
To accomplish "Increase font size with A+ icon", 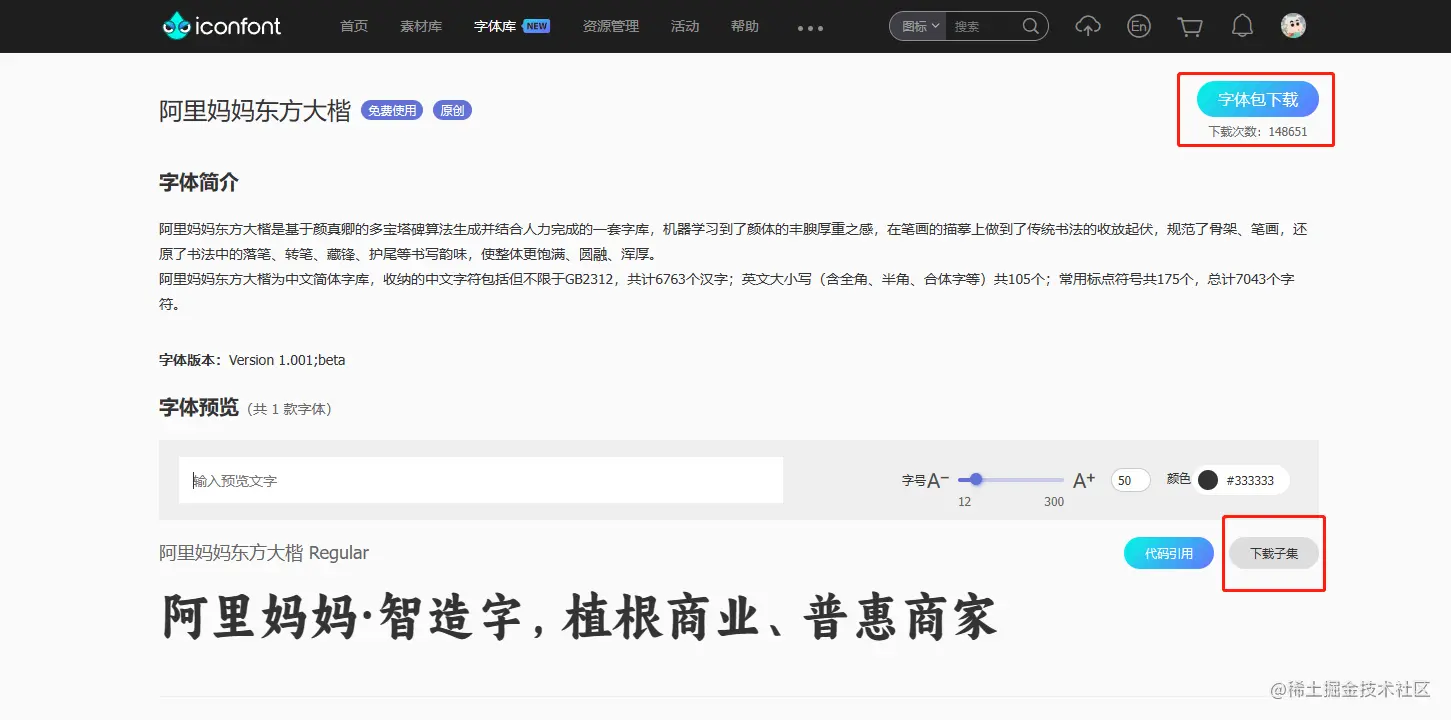I will click(1084, 481).
